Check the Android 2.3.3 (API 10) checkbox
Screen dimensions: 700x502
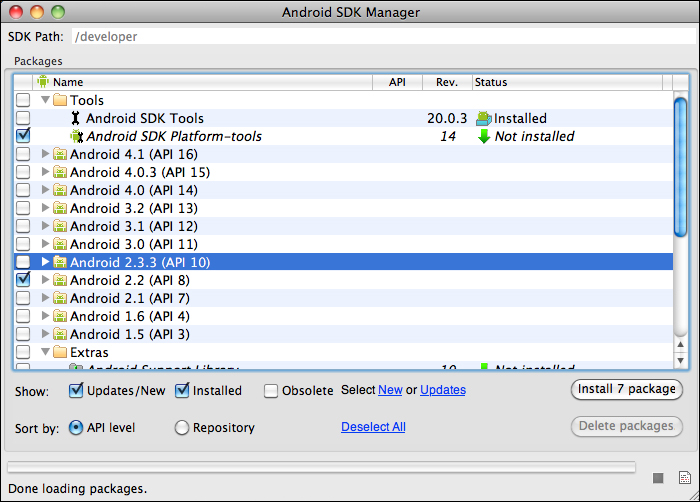pyautogui.click(x=23, y=262)
